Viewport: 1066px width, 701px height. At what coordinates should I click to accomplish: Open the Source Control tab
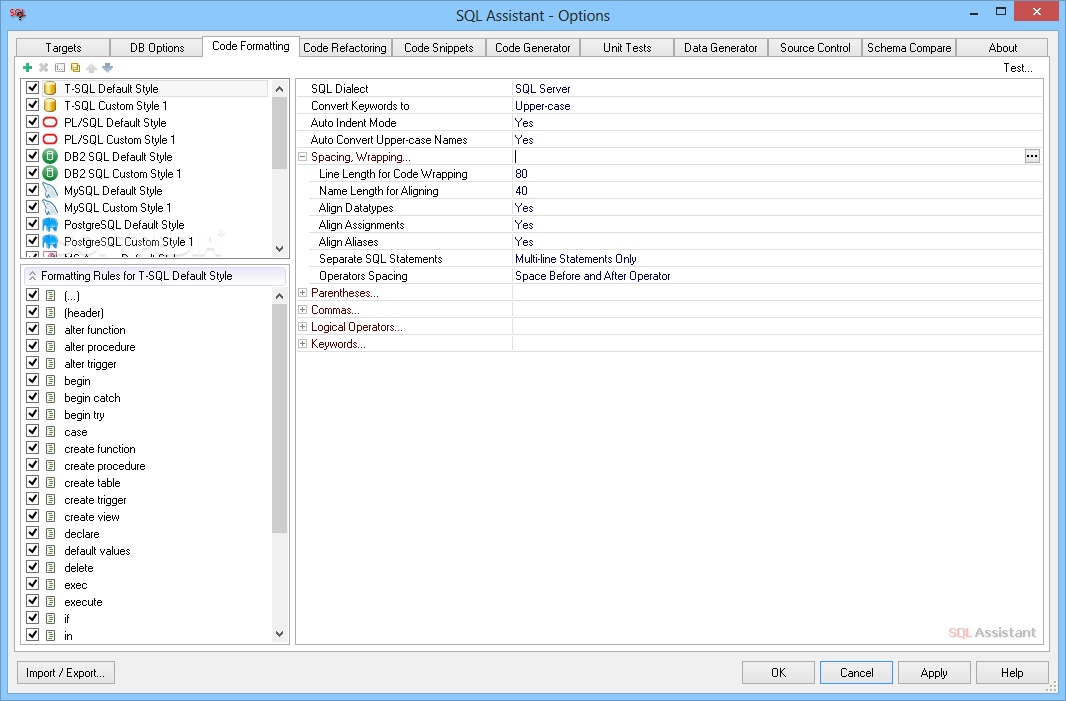815,48
